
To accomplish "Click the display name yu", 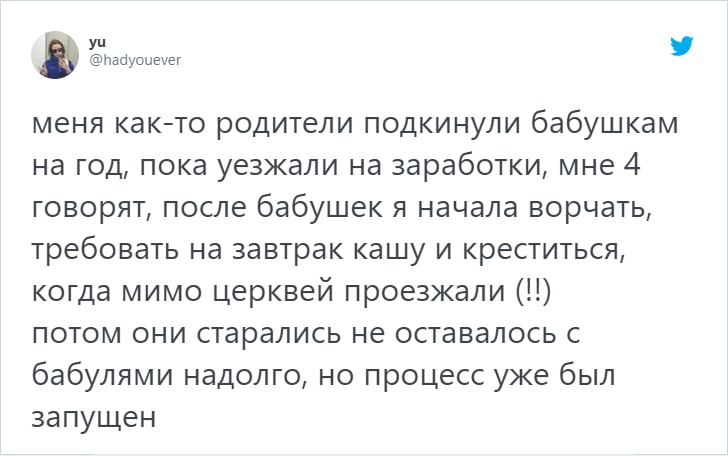I will click(98, 42).
